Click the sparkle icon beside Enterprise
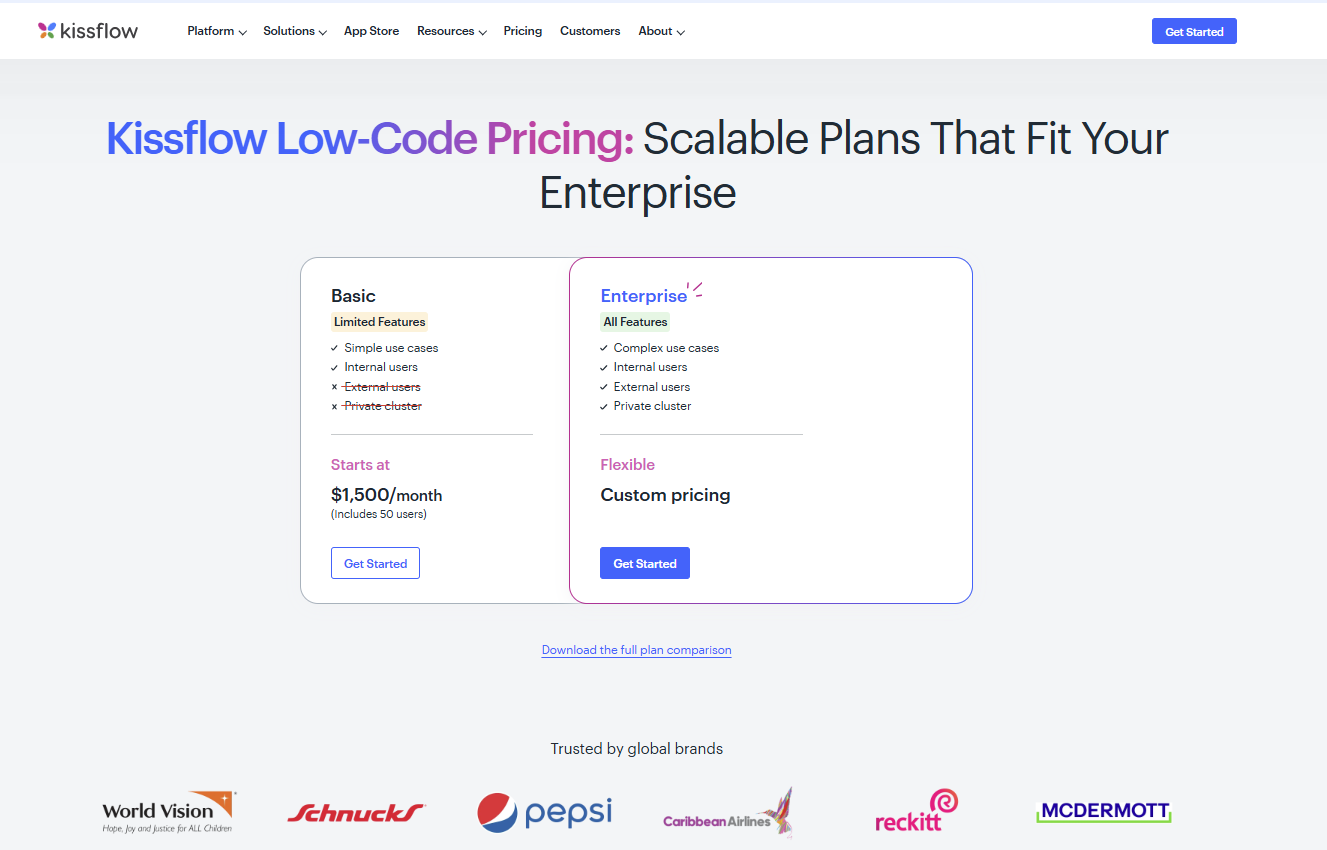 coord(696,289)
